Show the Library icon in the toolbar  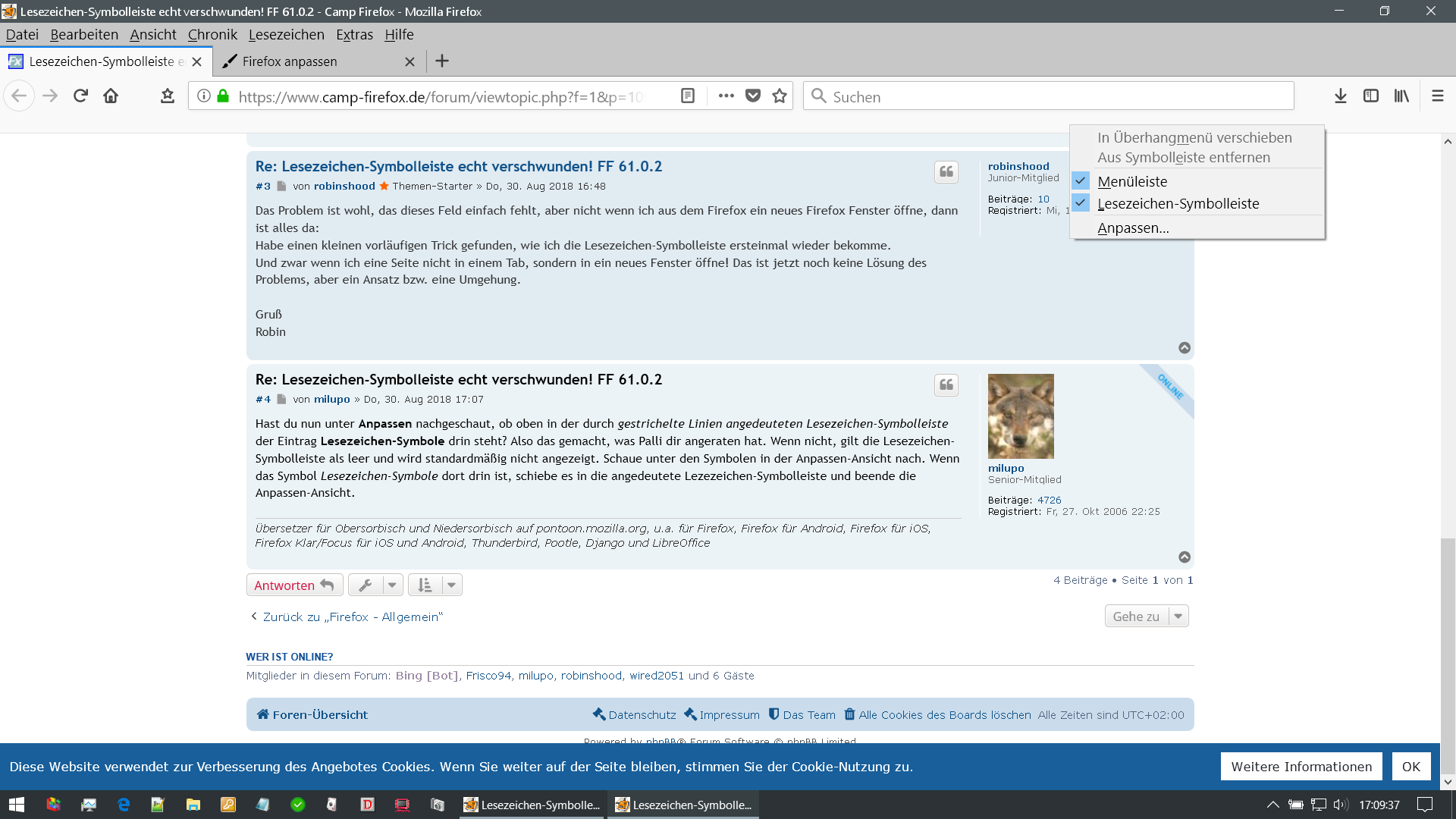coord(1401,96)
